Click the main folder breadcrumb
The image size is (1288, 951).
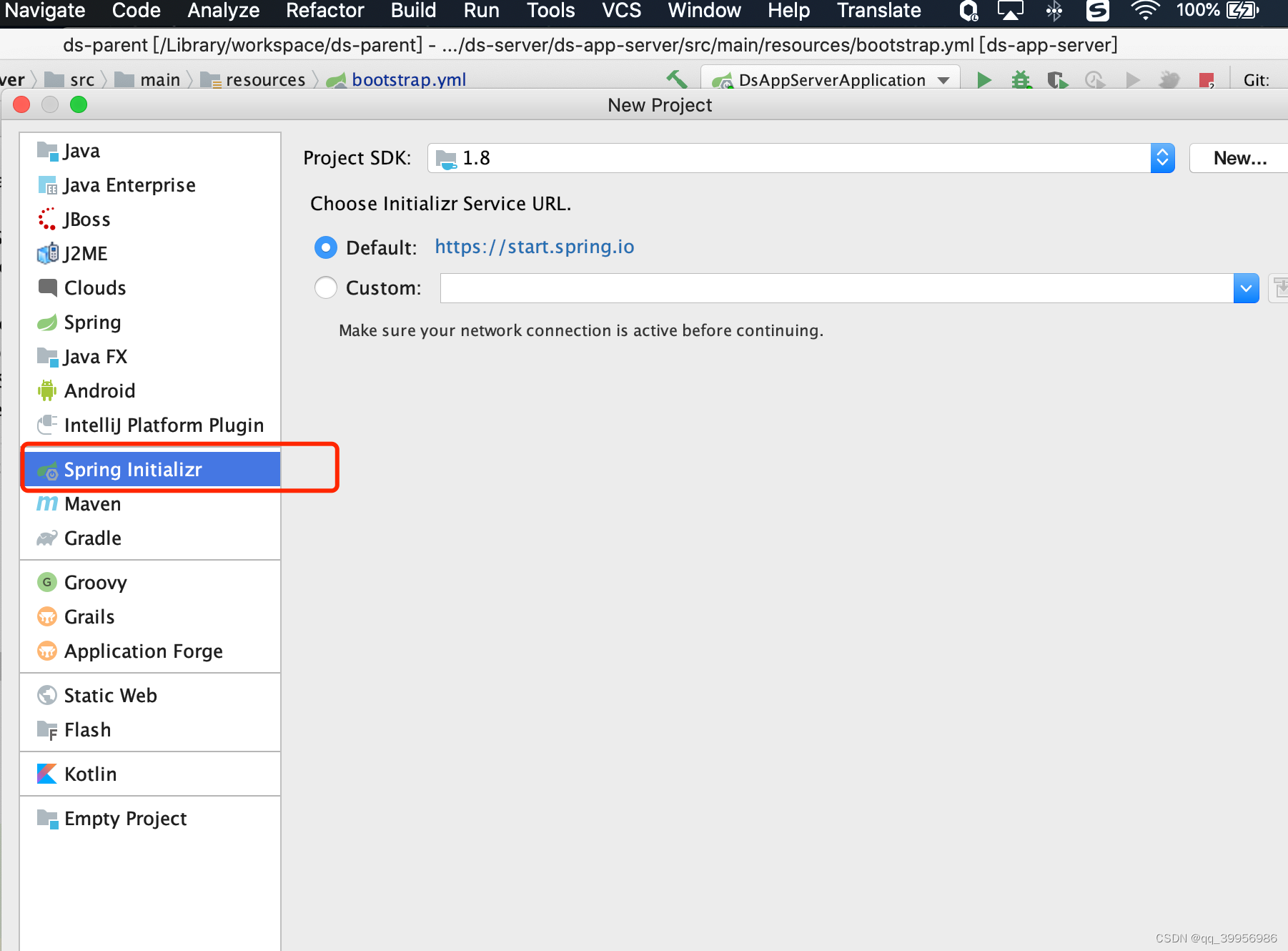[x=149, y=79]
